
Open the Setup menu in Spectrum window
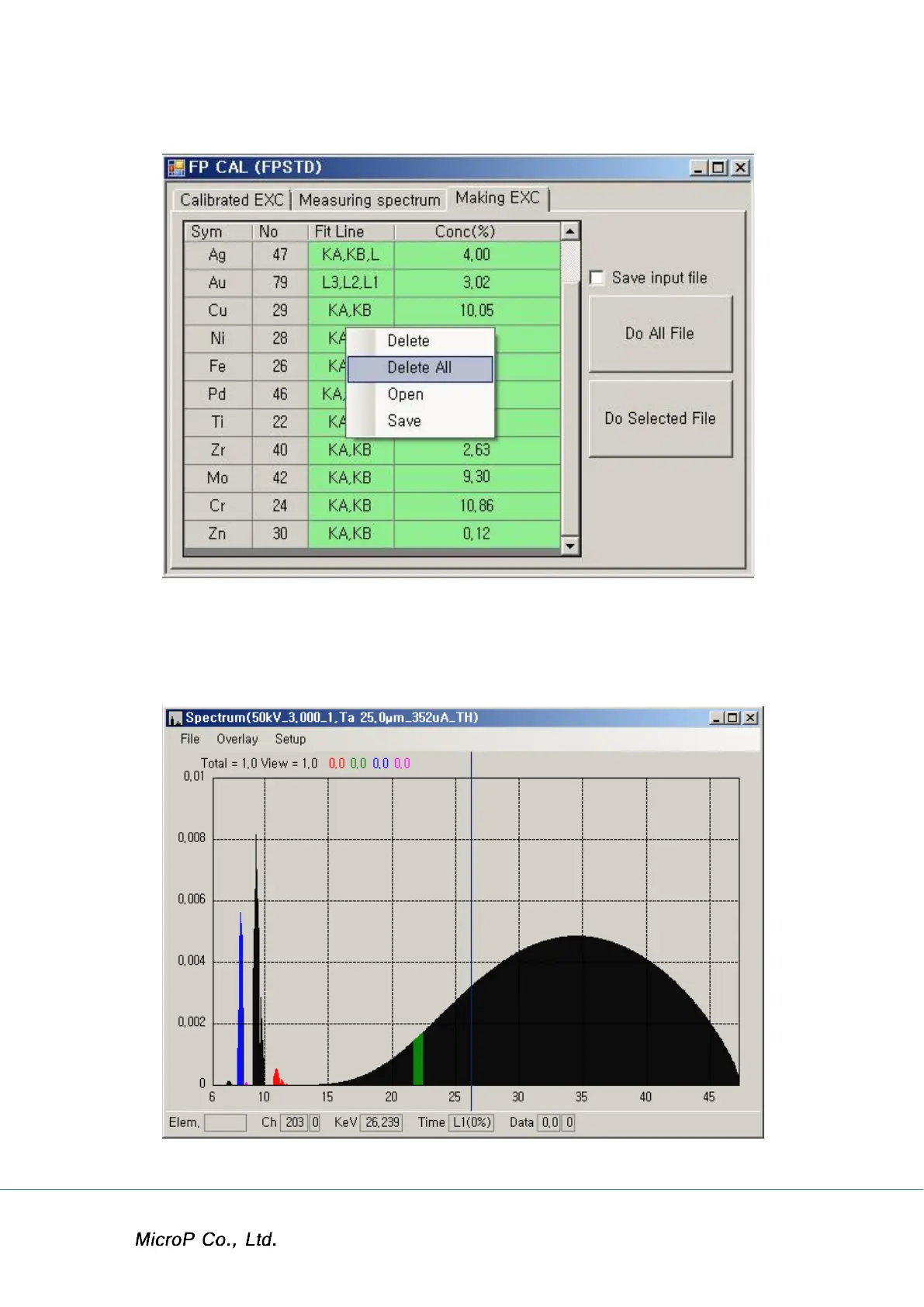point(290,739)
